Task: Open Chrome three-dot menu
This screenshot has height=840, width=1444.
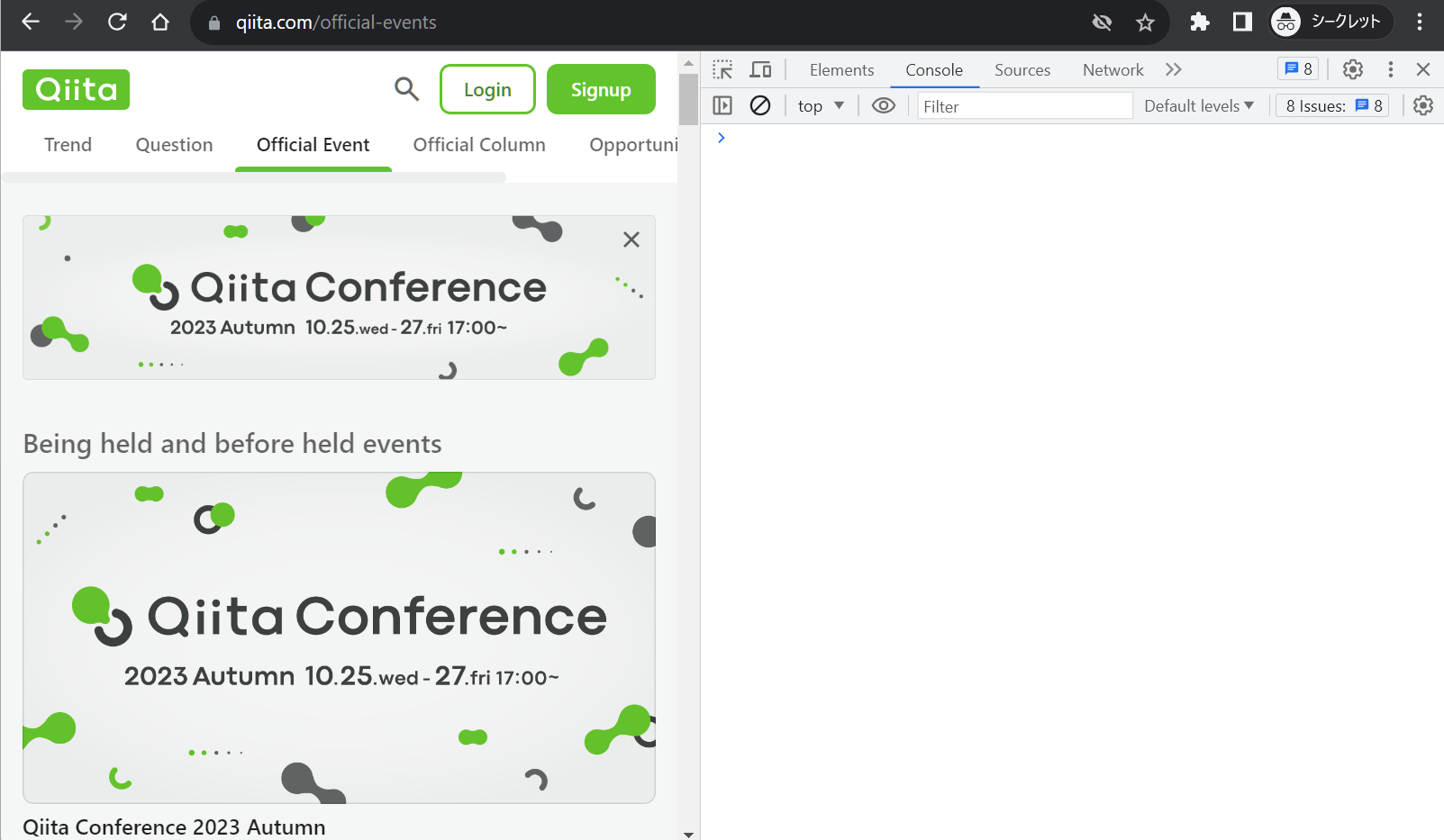Action: pos(1420,22)
